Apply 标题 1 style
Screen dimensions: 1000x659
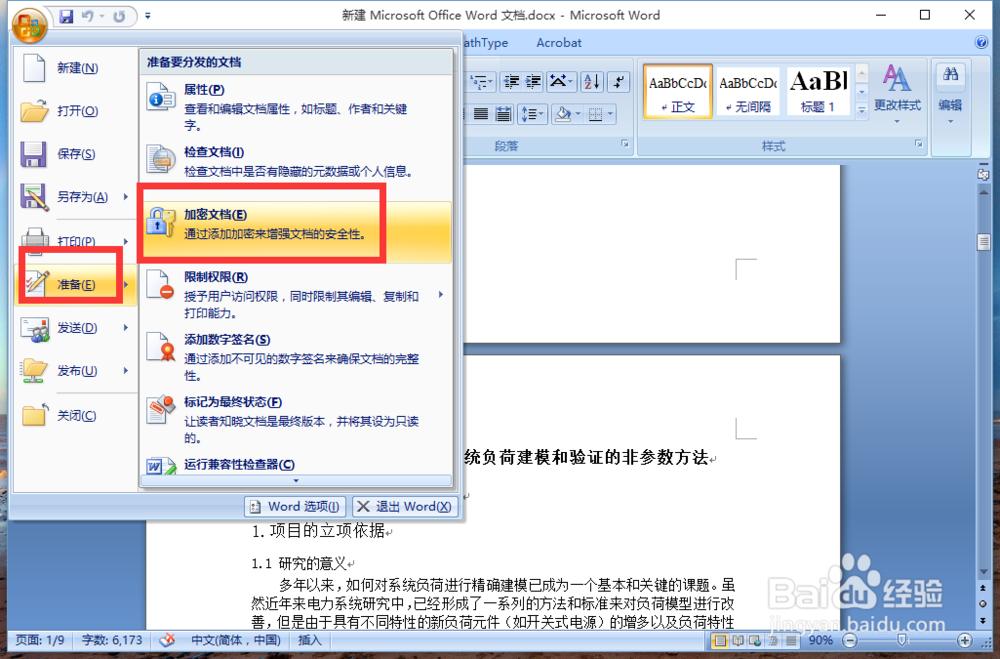(x=818, y=91)
